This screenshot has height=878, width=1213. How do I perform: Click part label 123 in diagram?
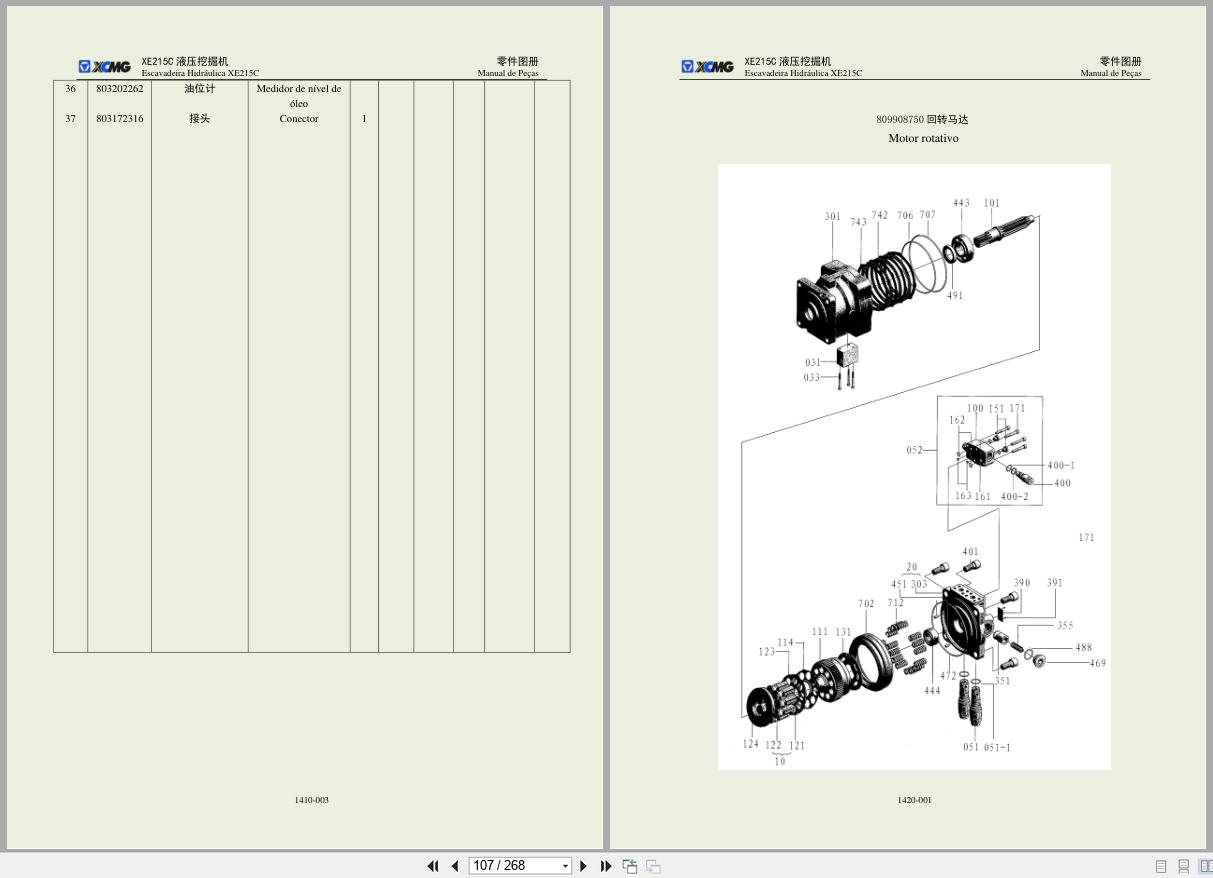point(767,652)
